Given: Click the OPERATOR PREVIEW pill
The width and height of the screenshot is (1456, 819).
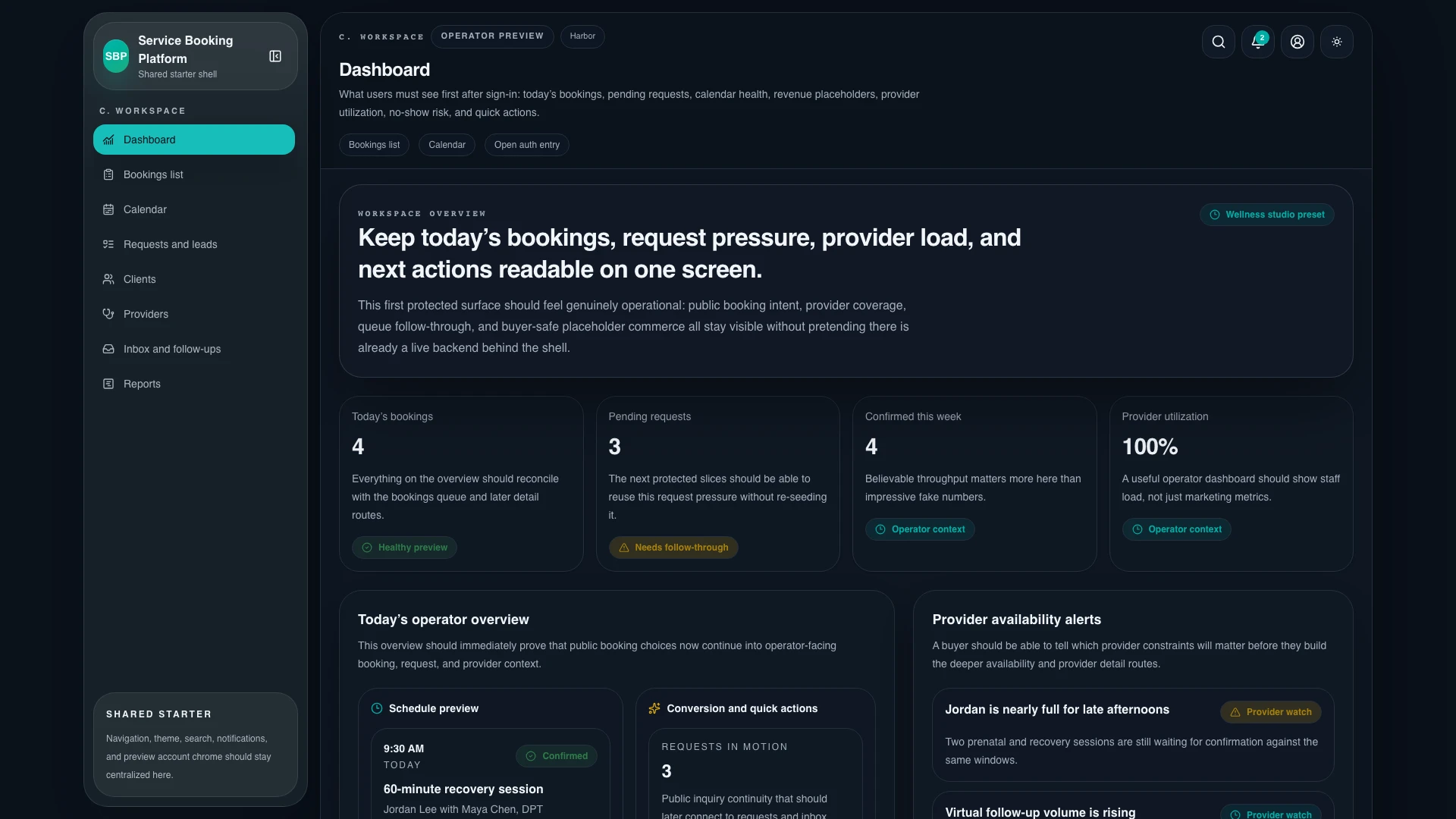Looking at the screenshot, I should (492, 36).
